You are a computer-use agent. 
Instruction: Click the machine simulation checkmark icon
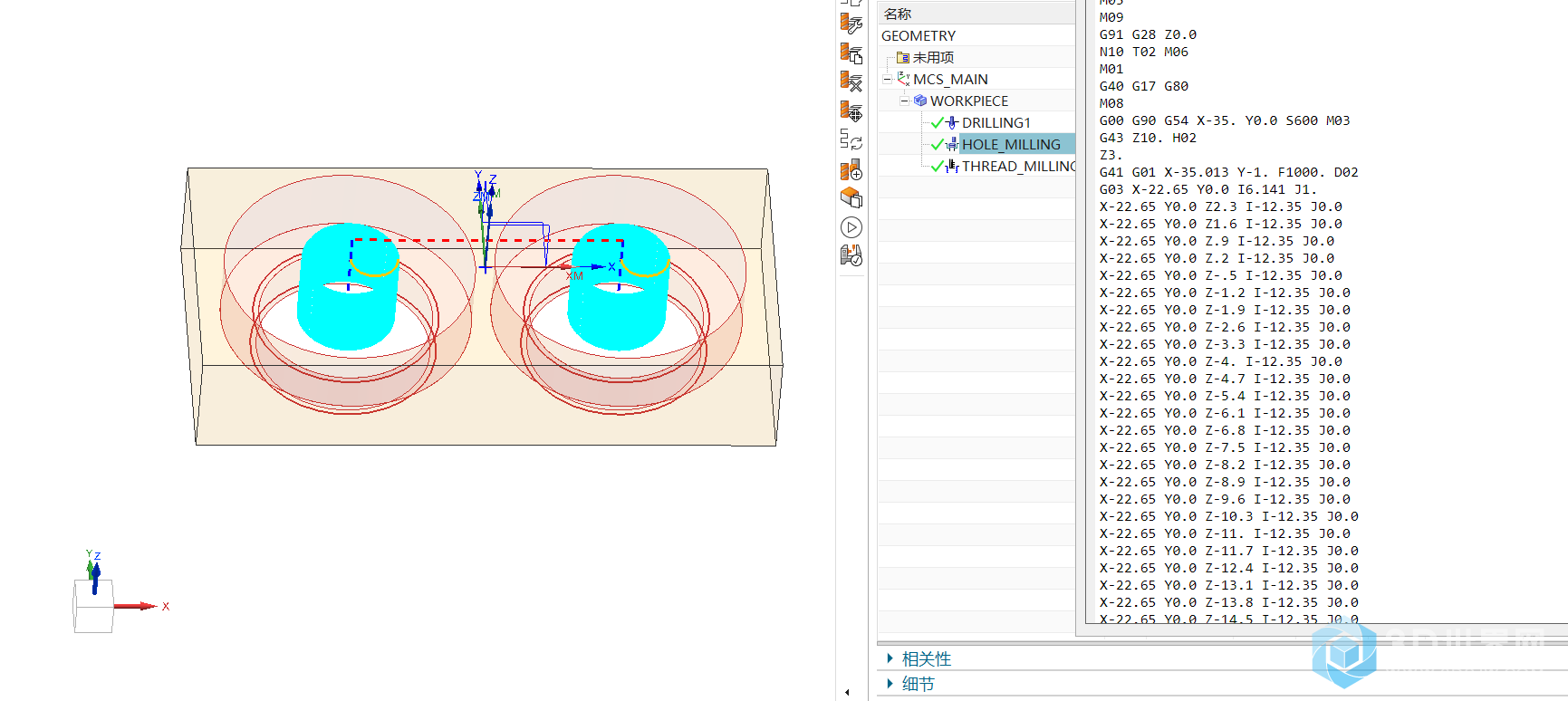point(851,256)
